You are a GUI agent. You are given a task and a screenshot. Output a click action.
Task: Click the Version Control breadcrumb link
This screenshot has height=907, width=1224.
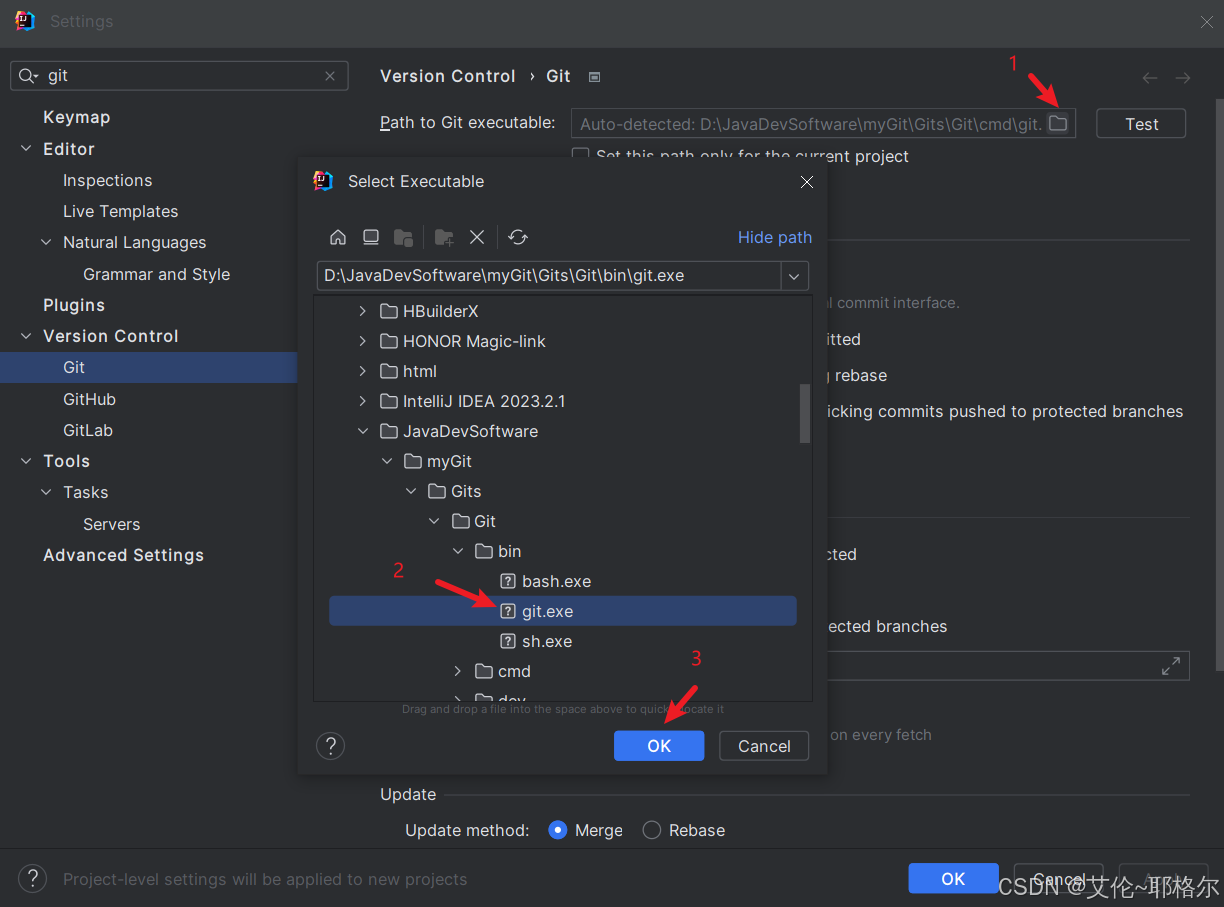tap(448, 76)
